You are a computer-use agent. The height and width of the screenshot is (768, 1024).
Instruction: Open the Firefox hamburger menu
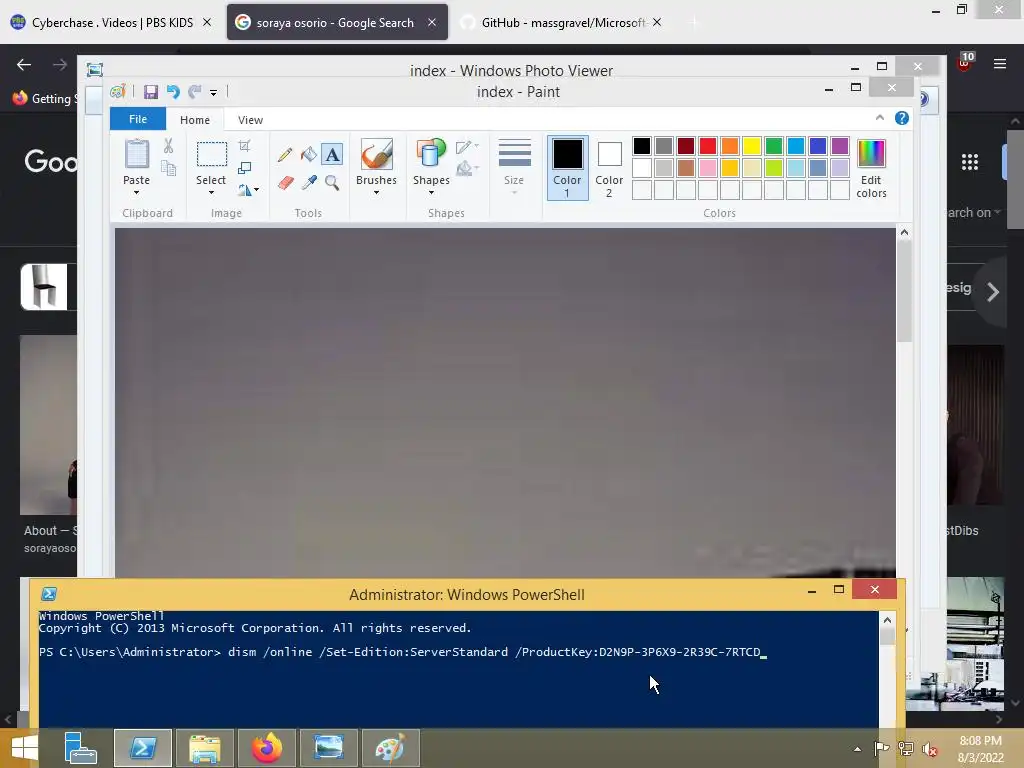1000,64
